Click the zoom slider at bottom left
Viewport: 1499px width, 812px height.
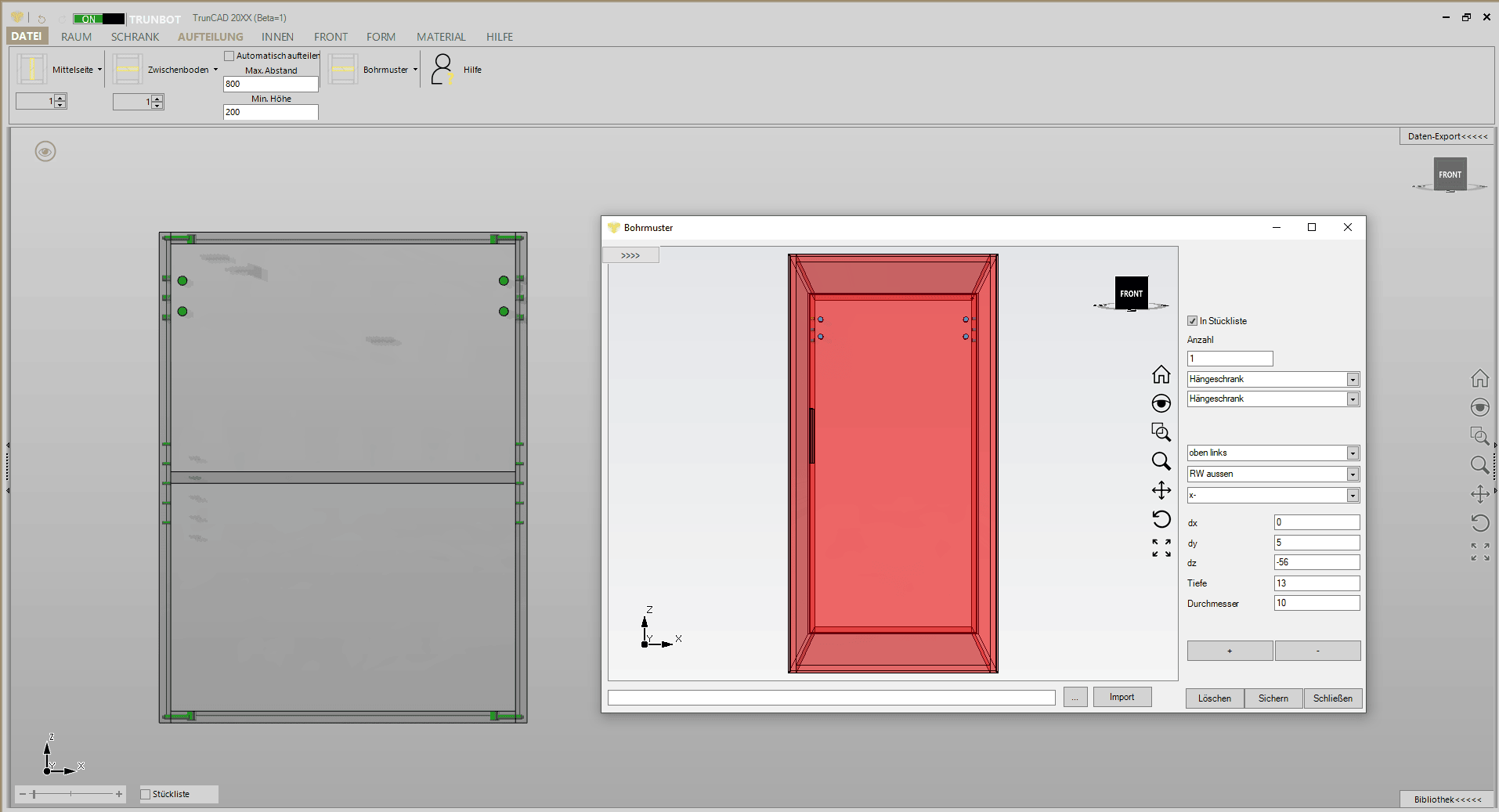(x=70, y=794)
